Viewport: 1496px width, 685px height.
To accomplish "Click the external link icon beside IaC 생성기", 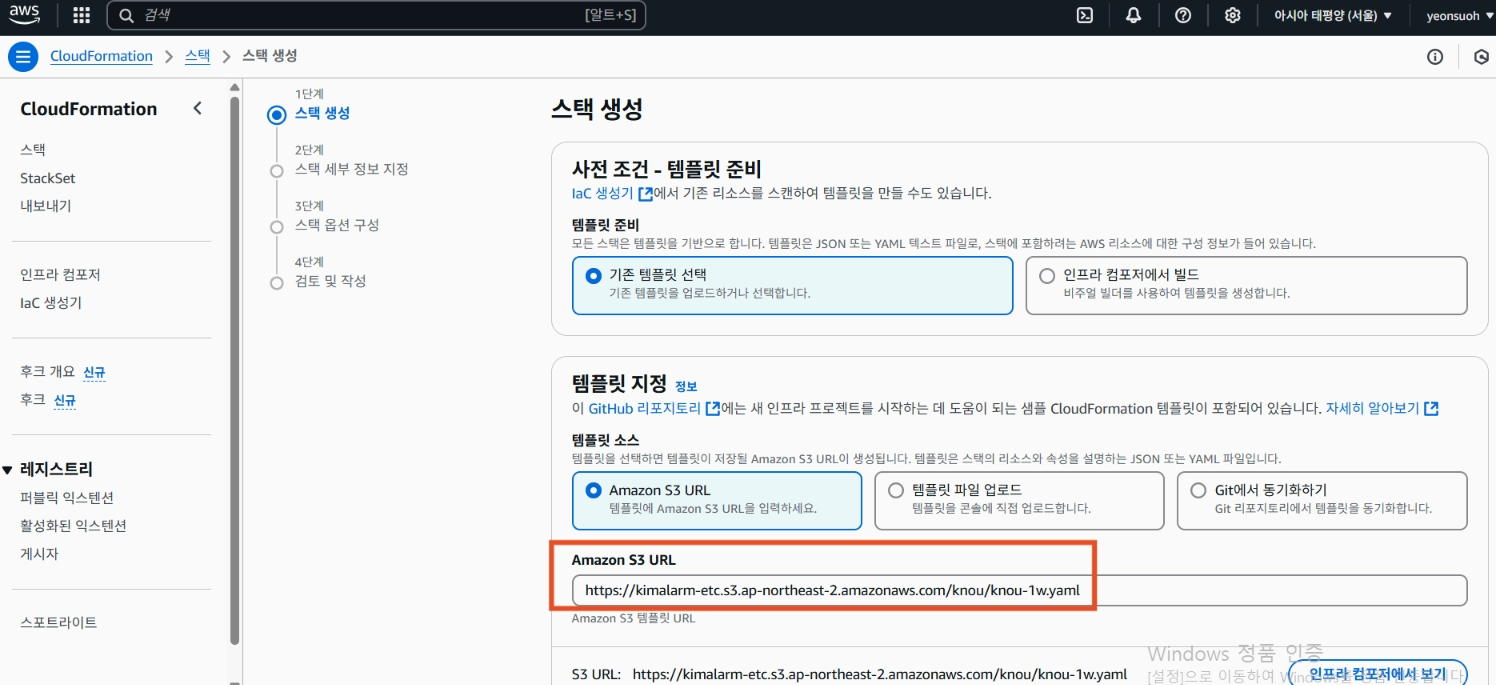I will point(645,193).
